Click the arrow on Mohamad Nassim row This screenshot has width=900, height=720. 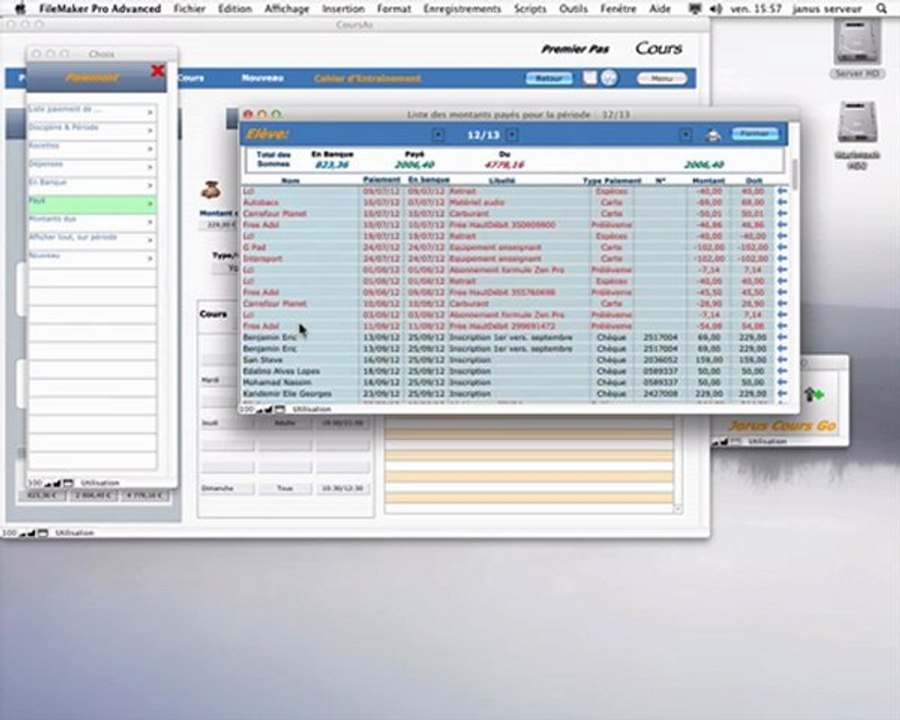pos(782,382)
